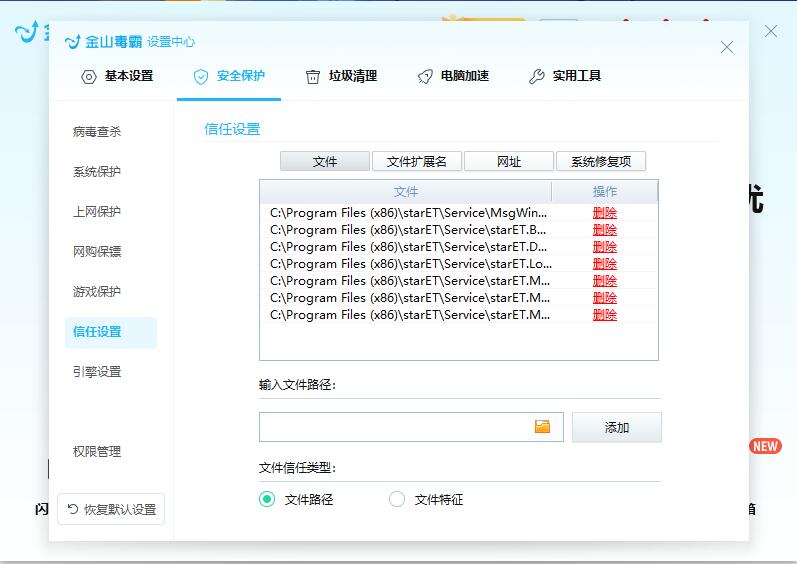Close the 设置中心 dialog
Viewport: 797px width, 564px height.
point(727,47)
